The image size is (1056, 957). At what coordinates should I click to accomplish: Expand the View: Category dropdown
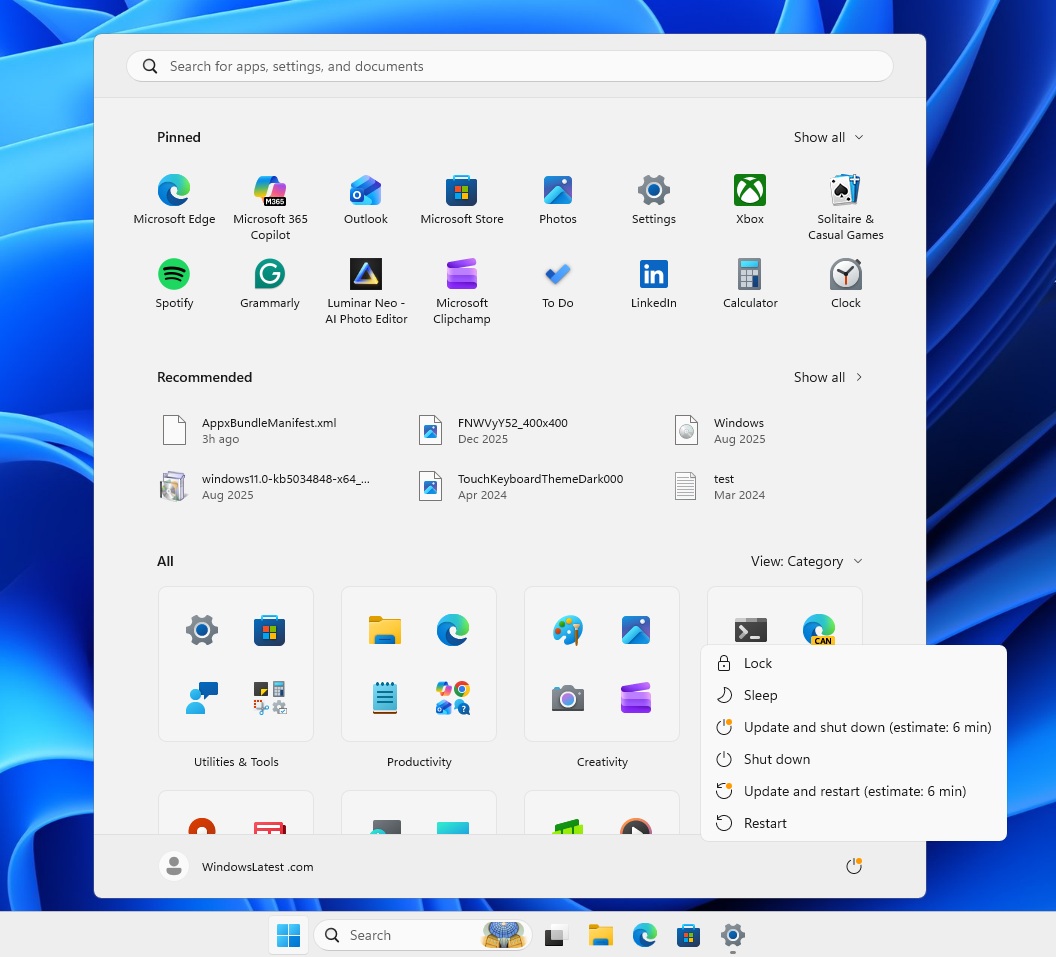[x=806, y=561]
